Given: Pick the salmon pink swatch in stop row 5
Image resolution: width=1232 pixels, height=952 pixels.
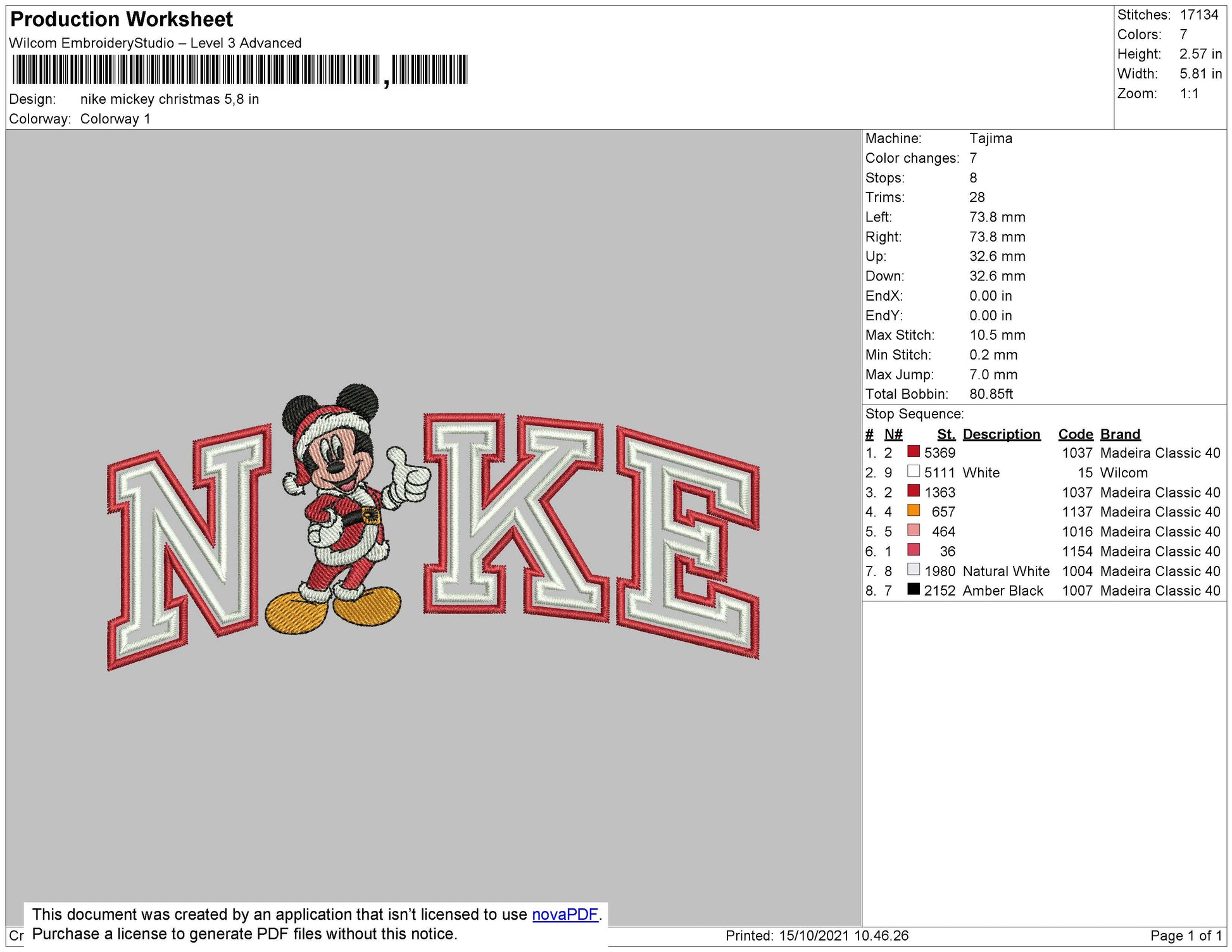Looking at the screenshot, I should (x=914, y=530).
